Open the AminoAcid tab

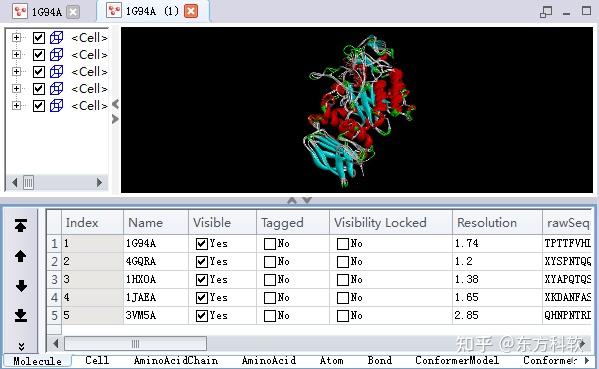tap(269, 360)
